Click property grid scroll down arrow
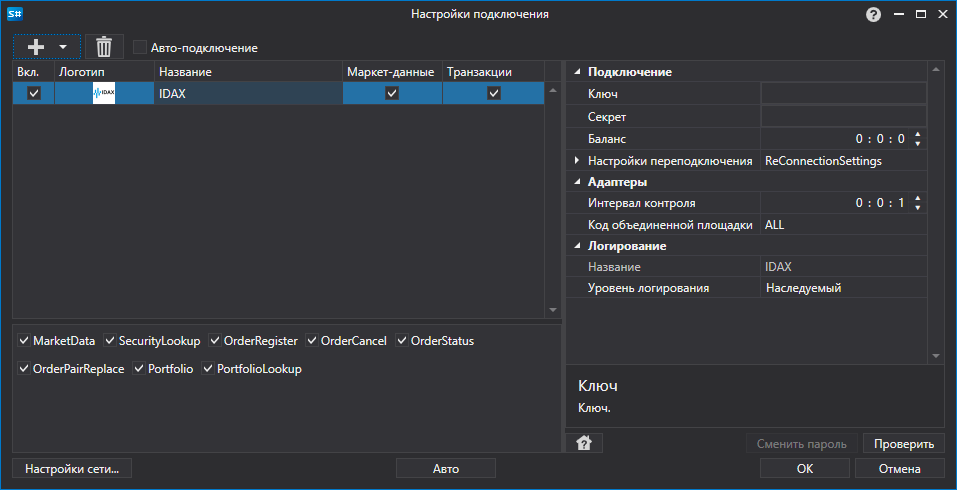 [x=936, y=356]
